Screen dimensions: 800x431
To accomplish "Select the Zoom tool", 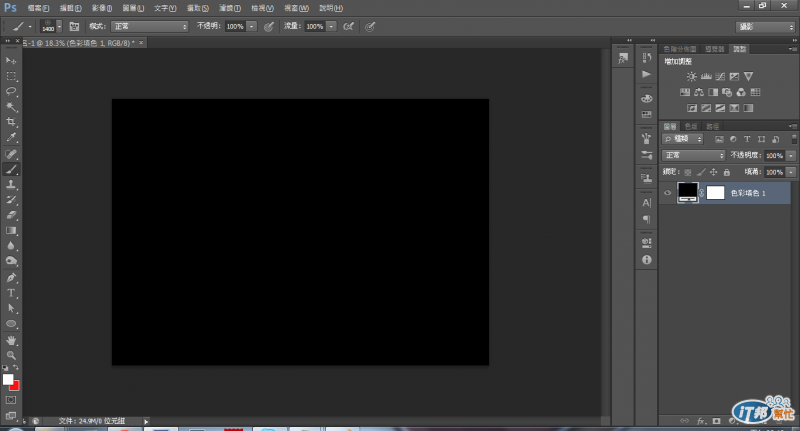I will click(x=11, y=356).
